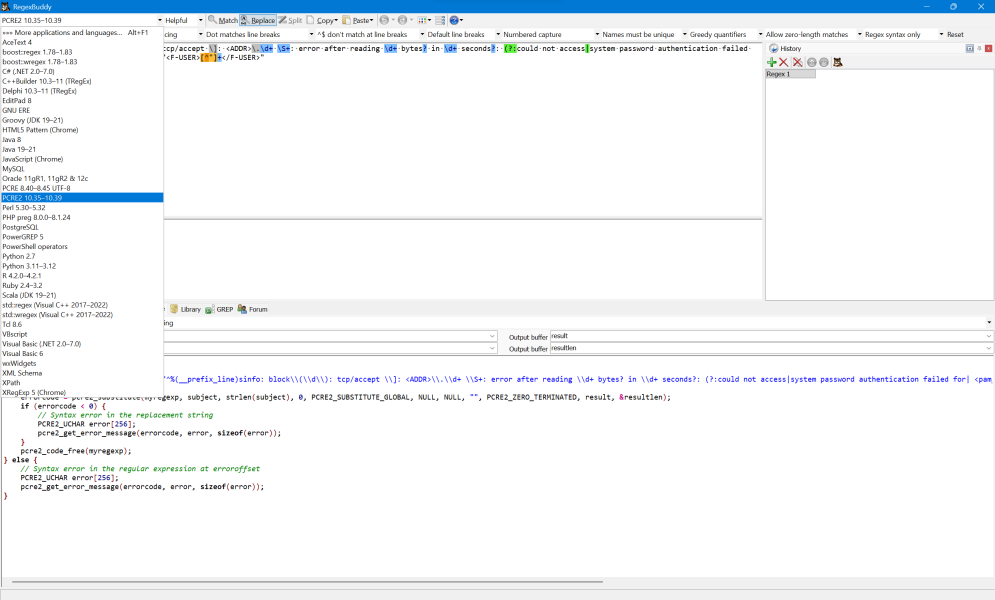Toggle Replace mode button
Image resolution: width=995 pixels, height=600 pixels.
point(258,20)
